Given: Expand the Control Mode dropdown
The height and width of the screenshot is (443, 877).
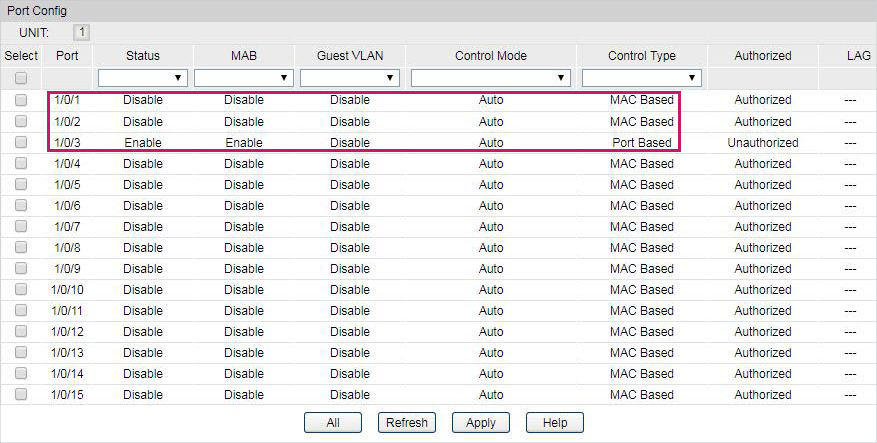Looking at the screenshot, I should (x=490, y=78).
